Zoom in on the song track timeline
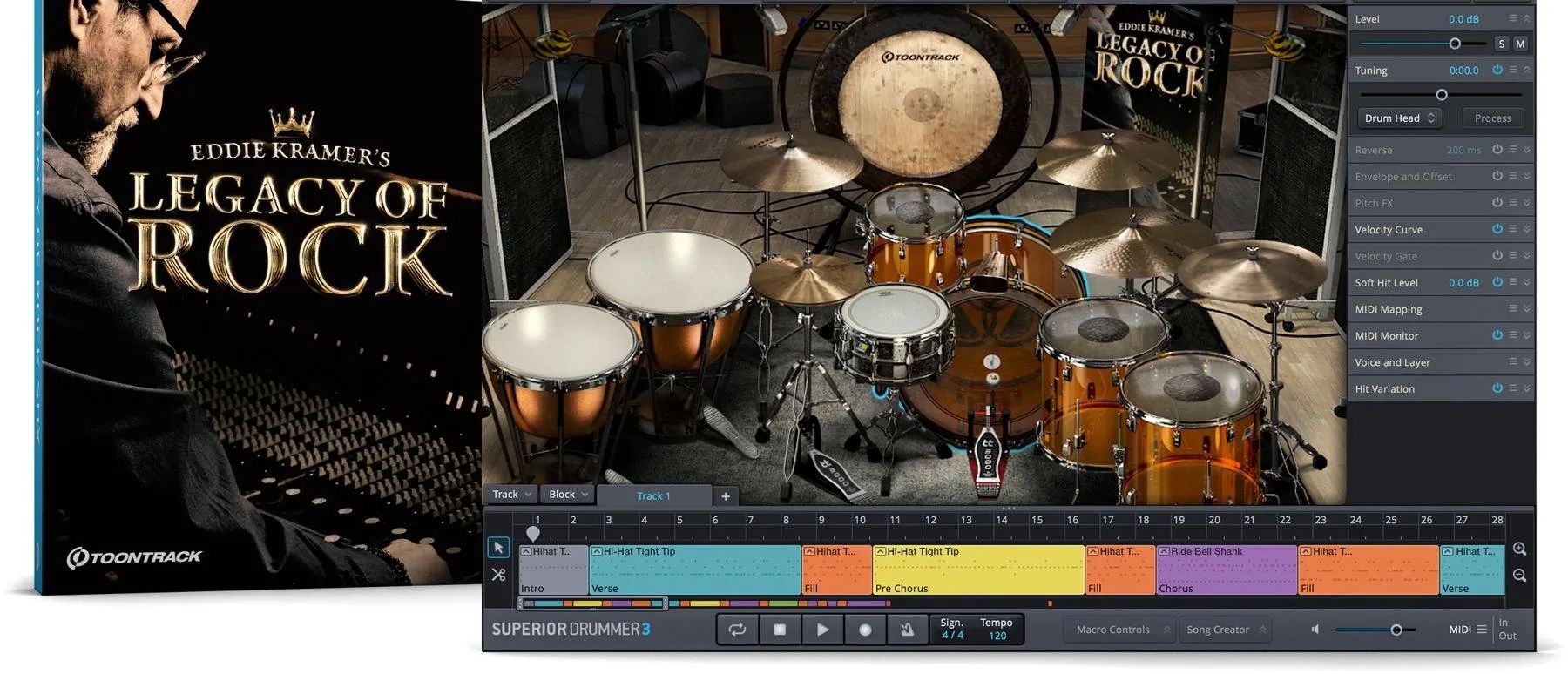The height and width of the screenshot is (674, 1568). click(1519, 549)
